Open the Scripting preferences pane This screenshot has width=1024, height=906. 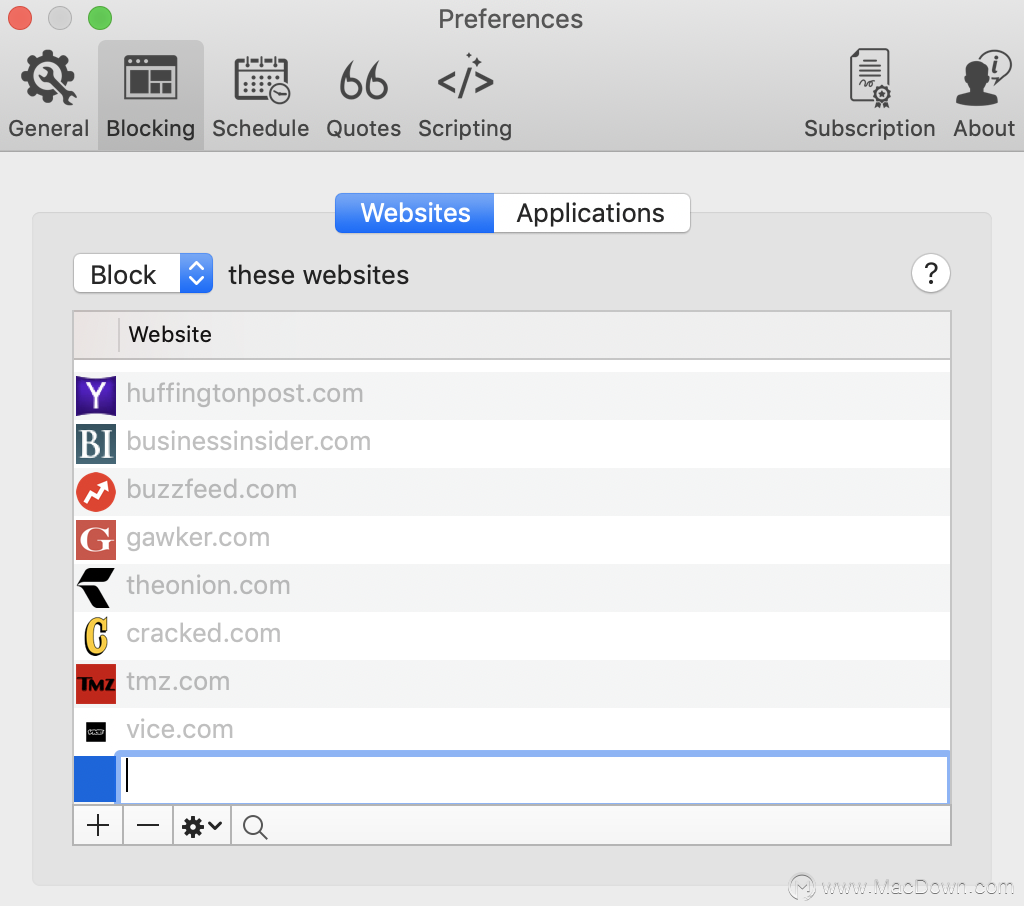(465, 95)
